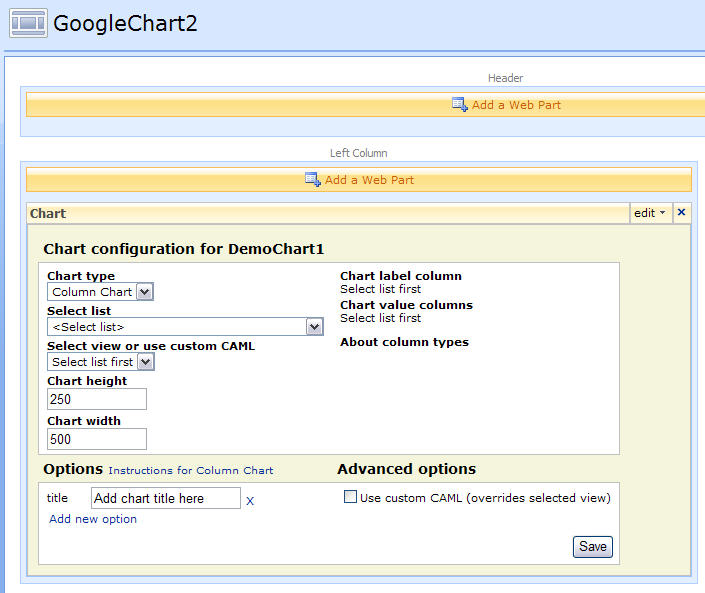Click the Chart height input field
This screenshot has width=705, height=593.
[x=97, y=399]
